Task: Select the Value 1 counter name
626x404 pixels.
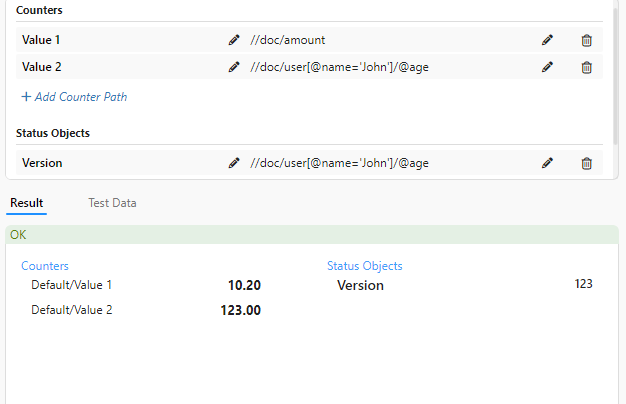Action: pyautogui.click(x=41, y=40)
